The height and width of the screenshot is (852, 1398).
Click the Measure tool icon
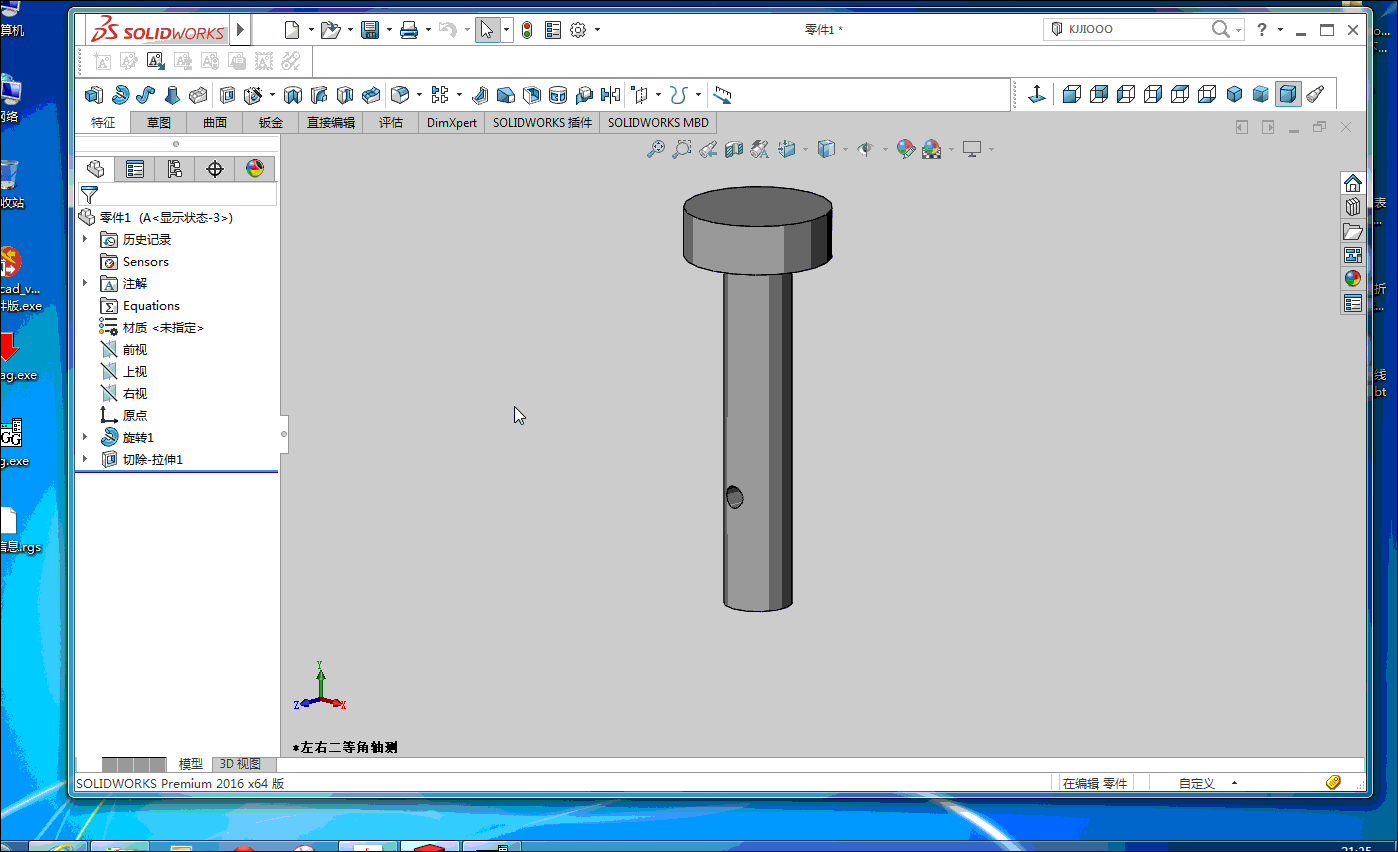pos(723,95)
